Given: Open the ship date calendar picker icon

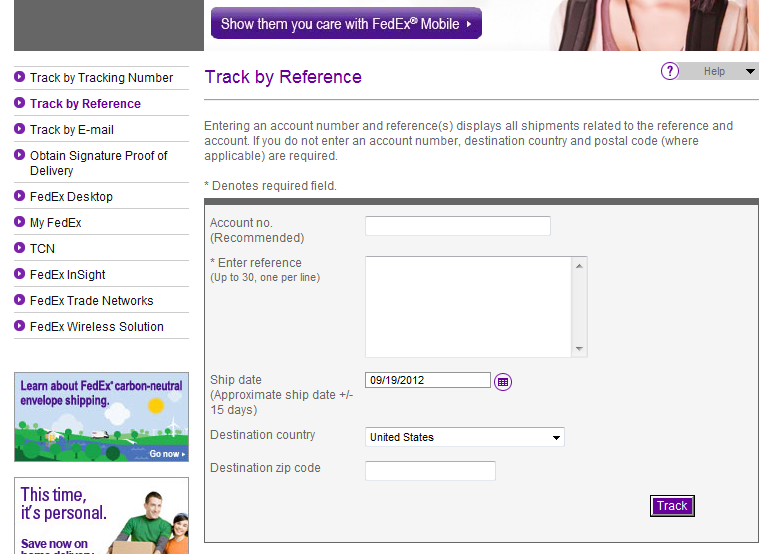Looking at the screenshot, I should click(x=503, y=382).
